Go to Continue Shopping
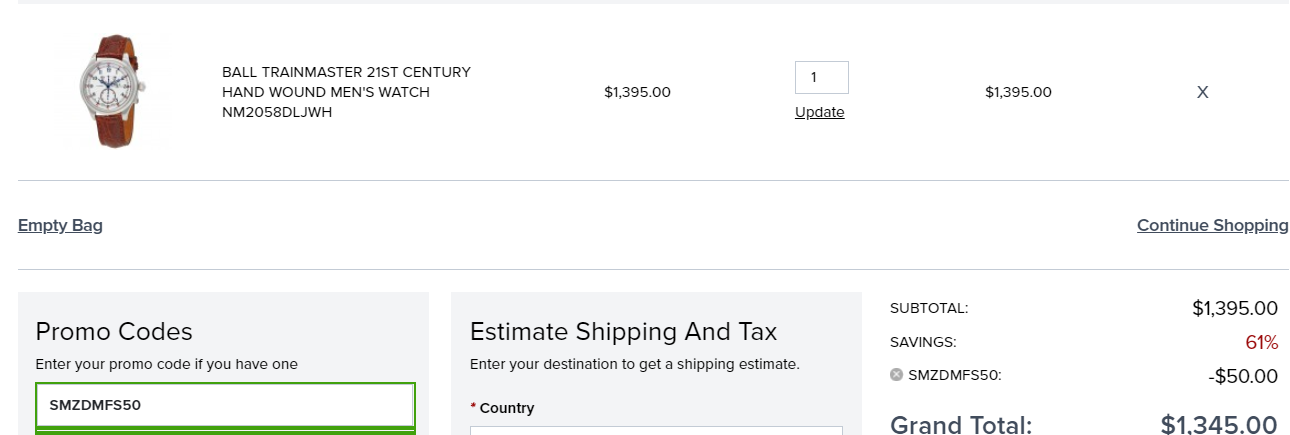 (x=1213, y=225)
